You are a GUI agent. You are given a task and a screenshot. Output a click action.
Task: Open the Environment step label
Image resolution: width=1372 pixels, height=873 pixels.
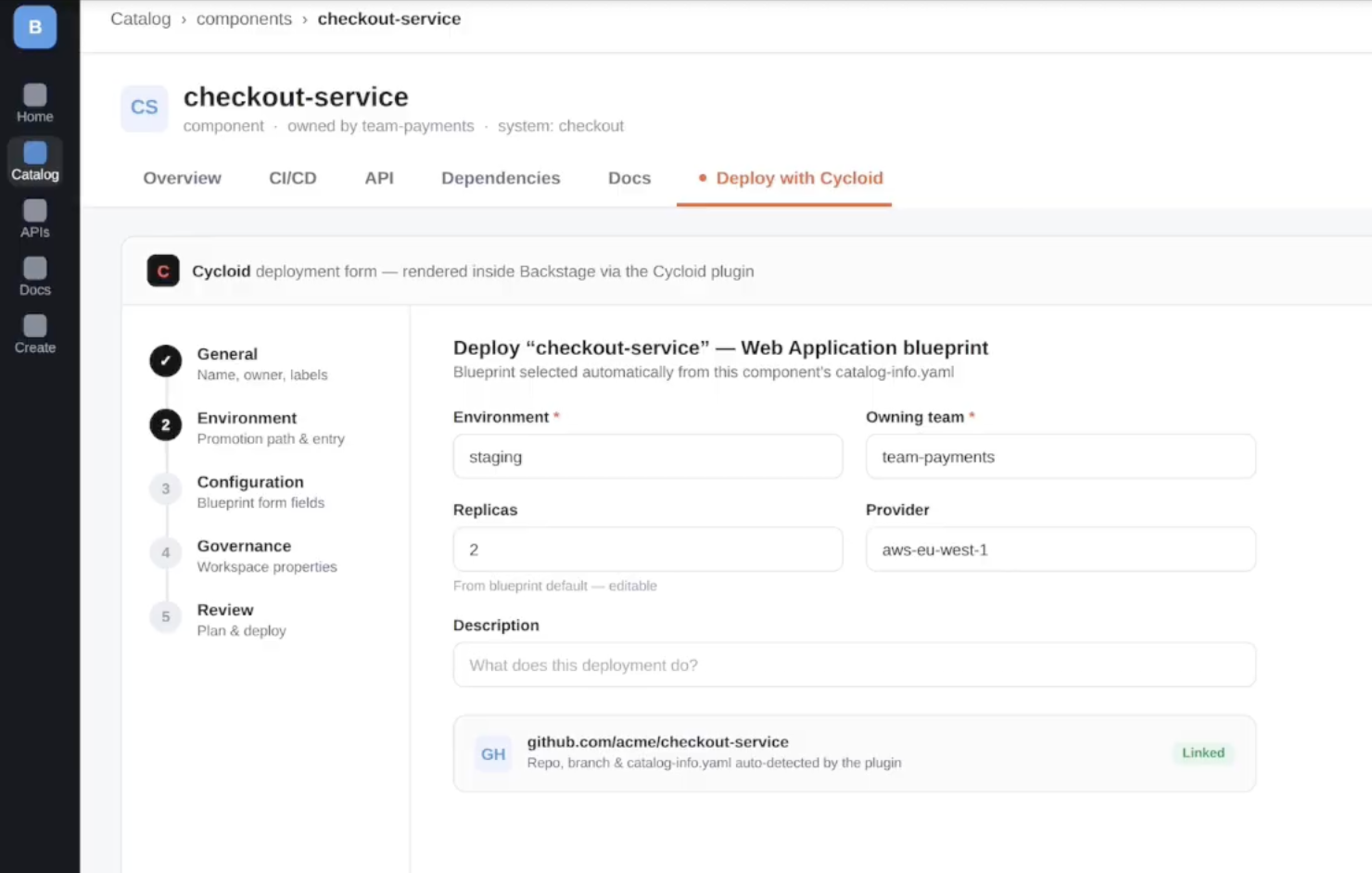pyautogui.click(x=247, y=418)
